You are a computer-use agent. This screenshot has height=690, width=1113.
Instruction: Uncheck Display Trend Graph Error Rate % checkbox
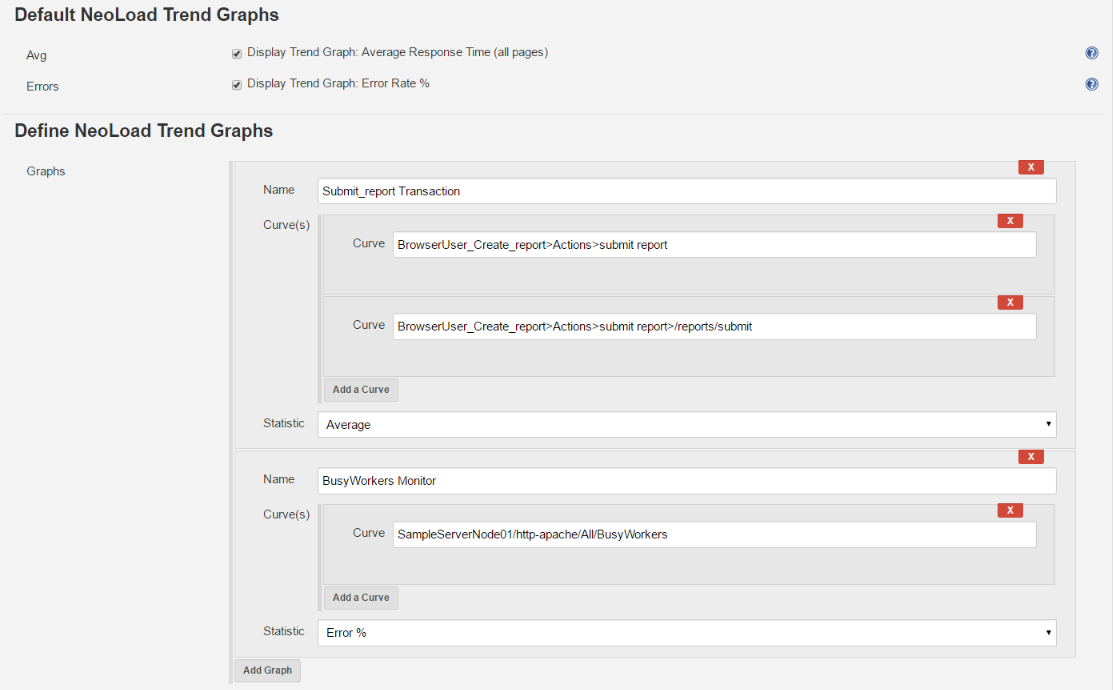[236, 84]
